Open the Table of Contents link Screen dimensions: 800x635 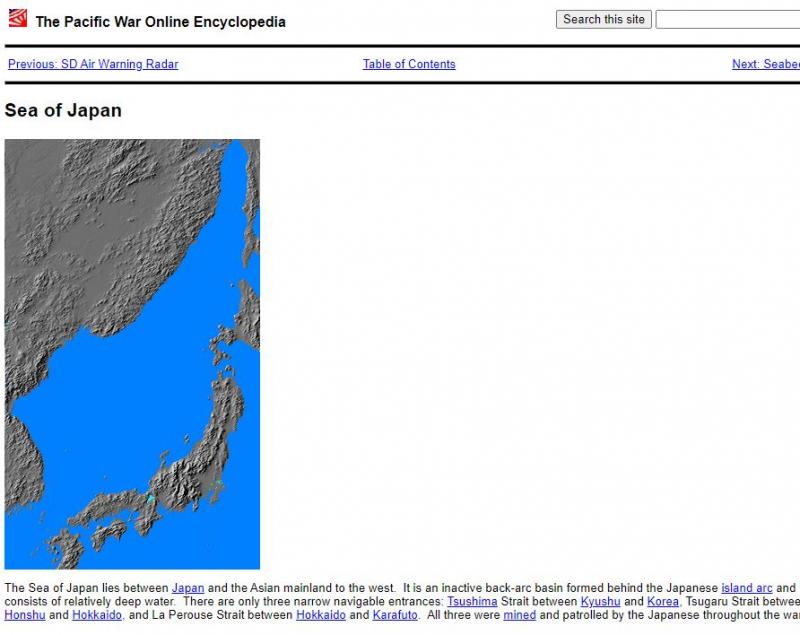pos(409,64)
